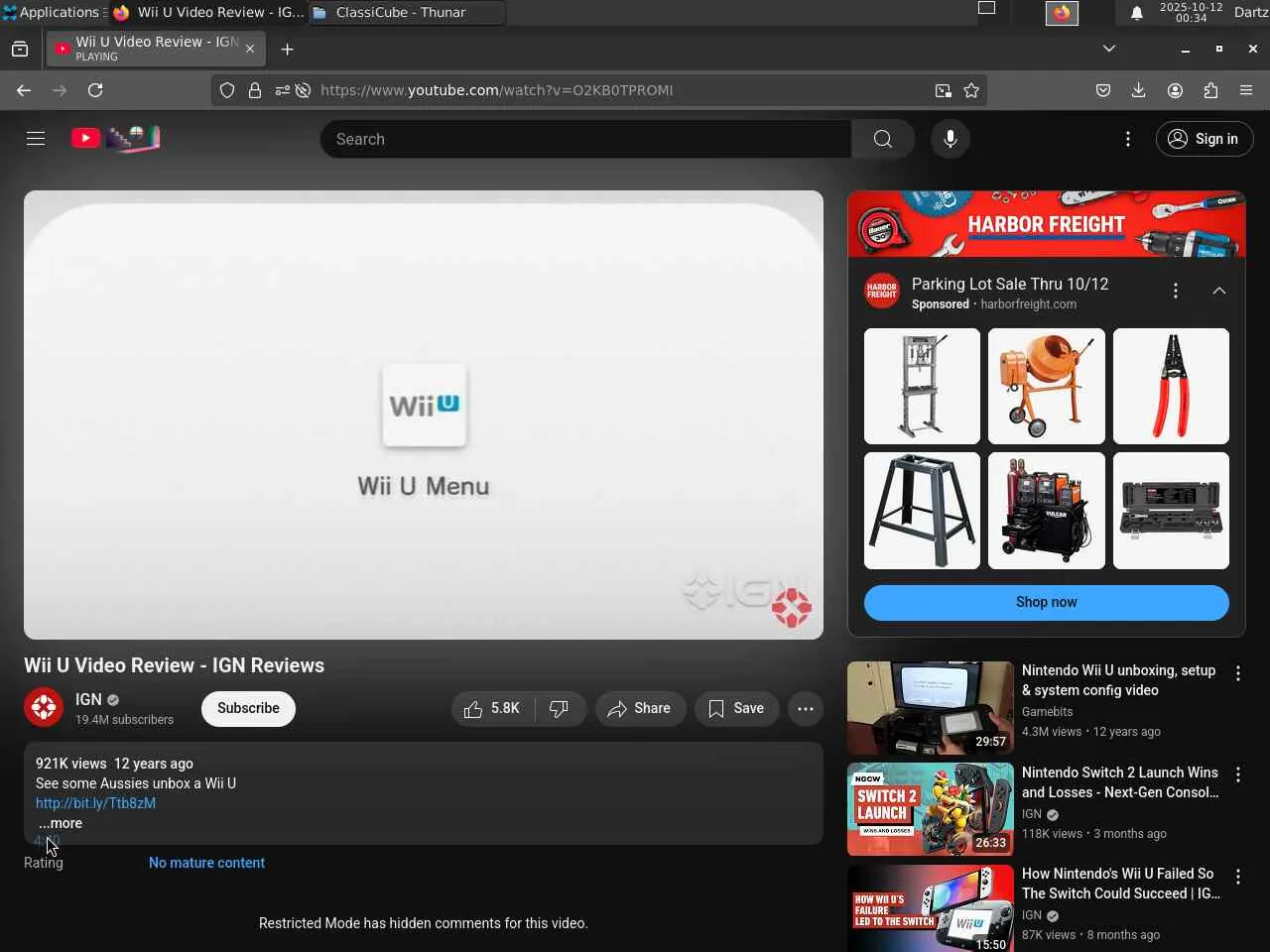Image resolution: width=1270 pixels, height=952 pixels.
Task: Click the YouTube search magnifier button
Action: click(x=883, y=139)
